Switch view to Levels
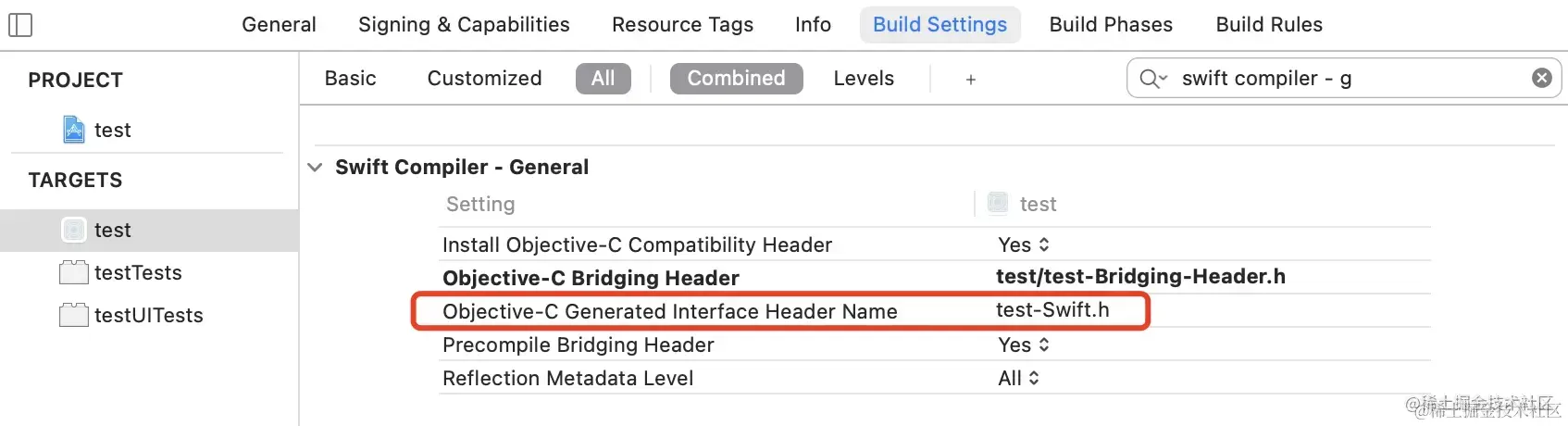 point(864,79)
